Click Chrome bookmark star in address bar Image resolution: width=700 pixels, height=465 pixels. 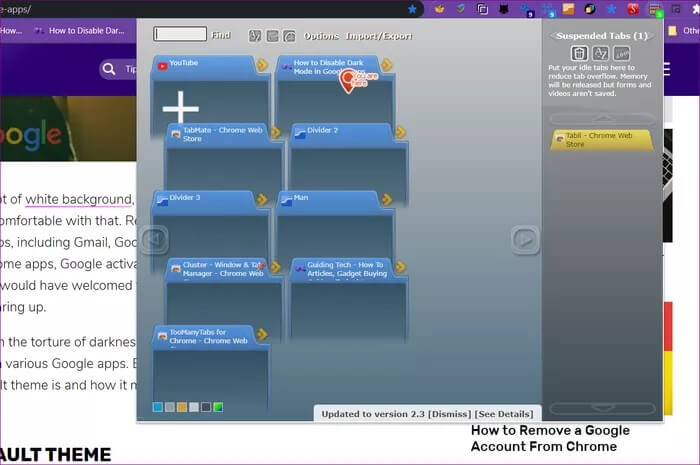(412, 9)
